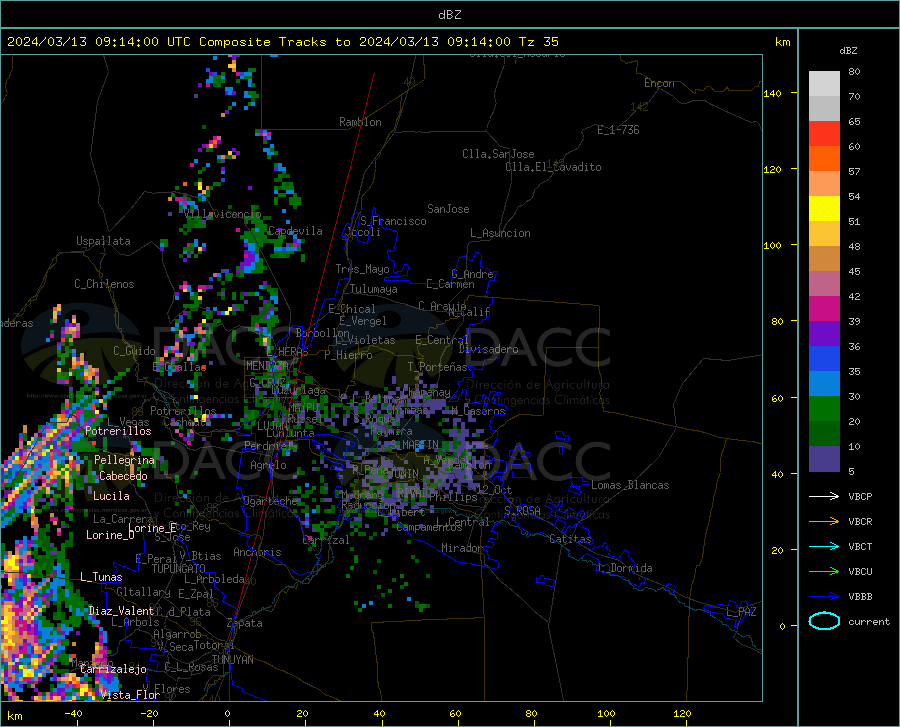Click the orange VBCR arrow icon
Viewport: 900px width, 727px height.
point(824,522)
